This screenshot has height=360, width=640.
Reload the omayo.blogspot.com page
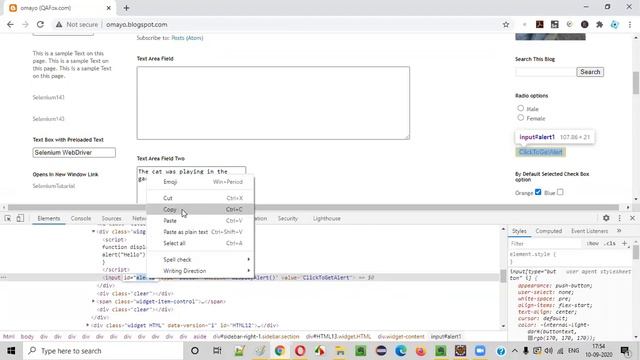click(x=40, y=24)
